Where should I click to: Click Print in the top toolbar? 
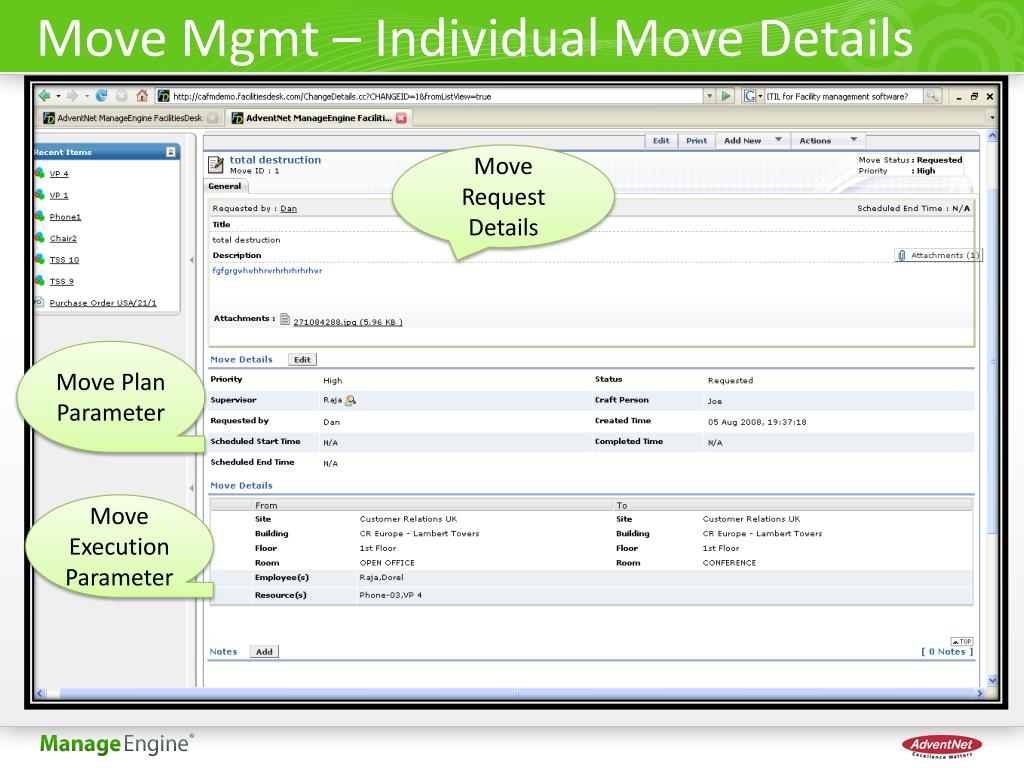[x=696, y=140]
